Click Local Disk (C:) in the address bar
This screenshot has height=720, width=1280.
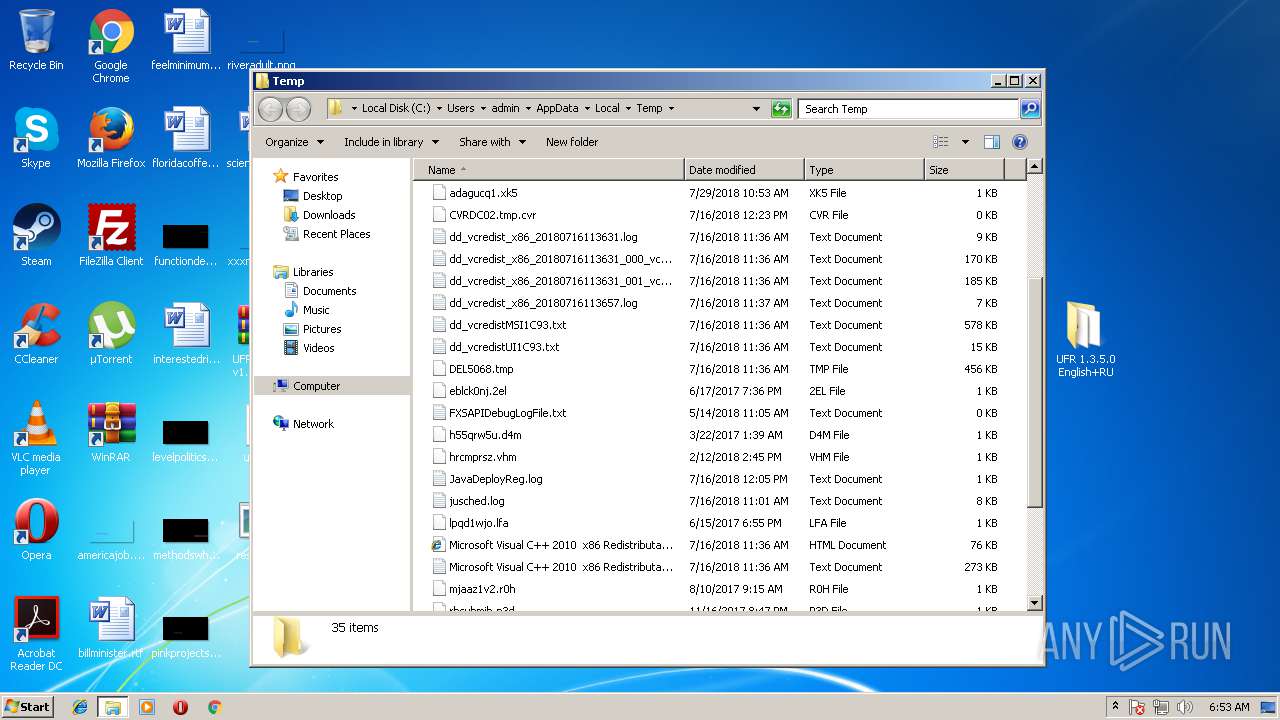395,109
